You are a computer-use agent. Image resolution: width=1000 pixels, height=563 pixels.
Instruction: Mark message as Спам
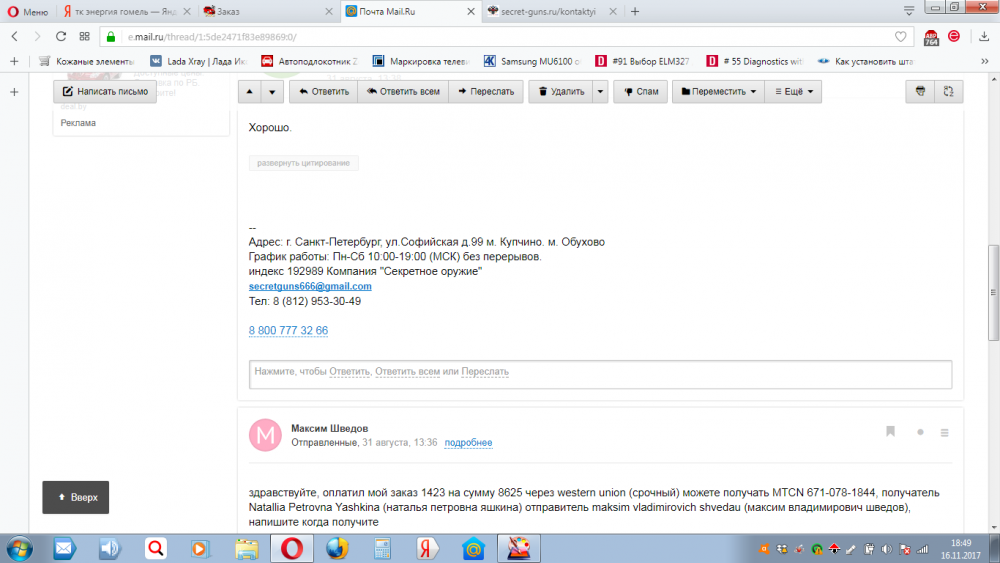click(640, 91)
